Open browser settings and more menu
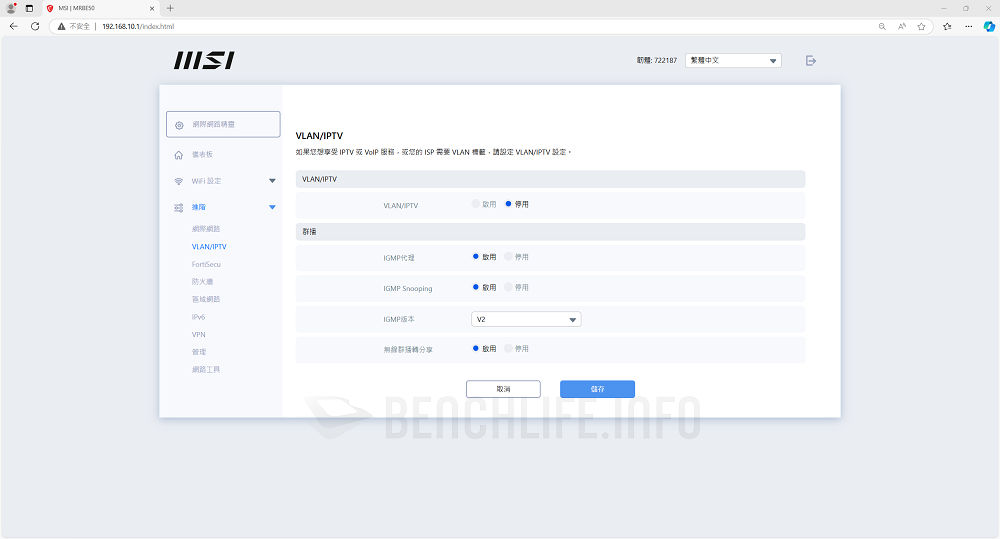The width and height of the screenshot is (1000, 539). [x=969, y=26]
